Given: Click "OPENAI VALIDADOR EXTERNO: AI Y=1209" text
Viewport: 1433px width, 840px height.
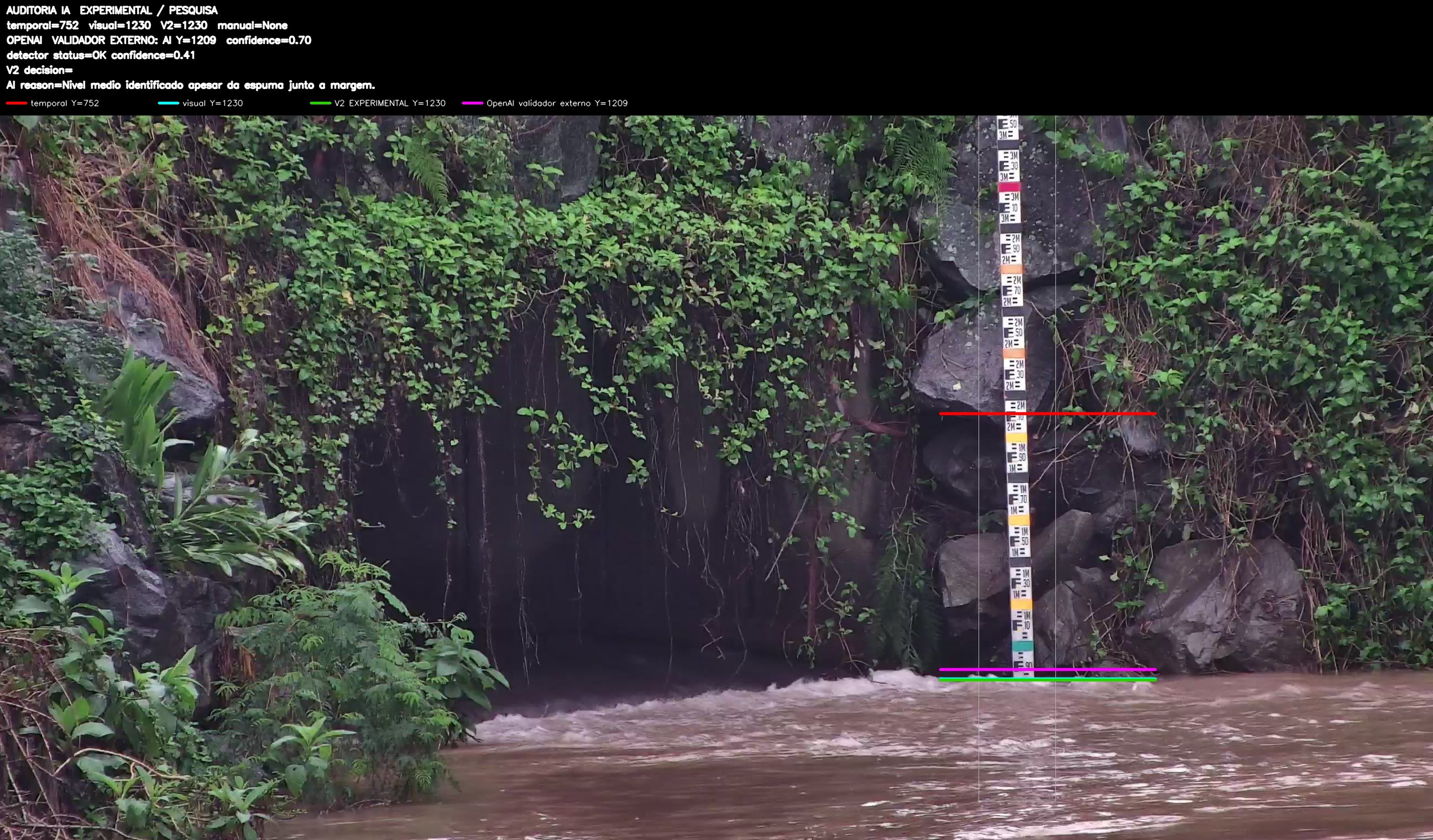Looking at the screenshot, I should click(112, 40).
